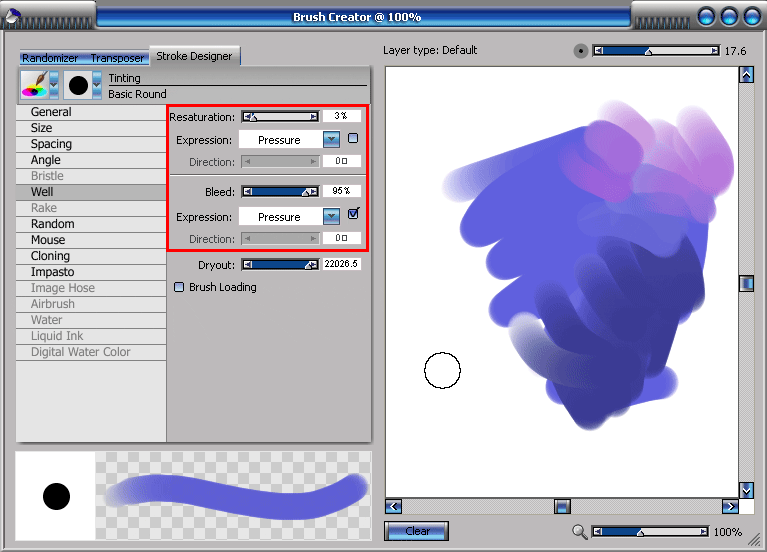Click the Bleed value field 95%
The width and height of the screenshot is (767, 552).
341,191
